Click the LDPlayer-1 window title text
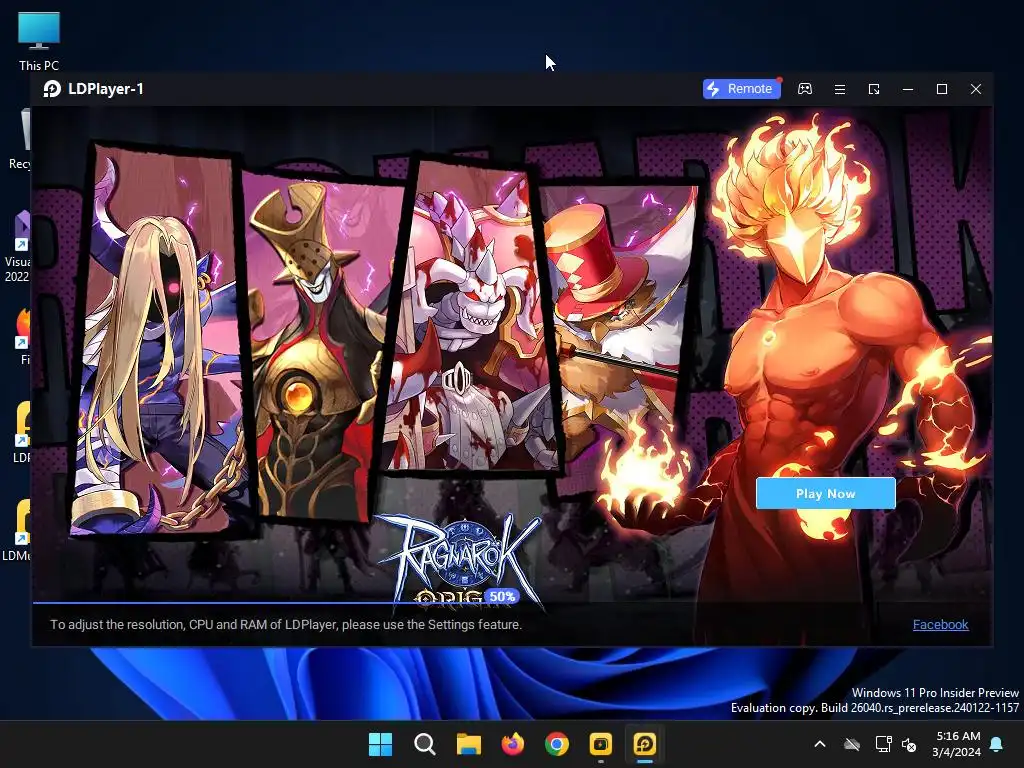Image resolution: width=1024 pixels, height=768 pixels. (x=106, y=89)
